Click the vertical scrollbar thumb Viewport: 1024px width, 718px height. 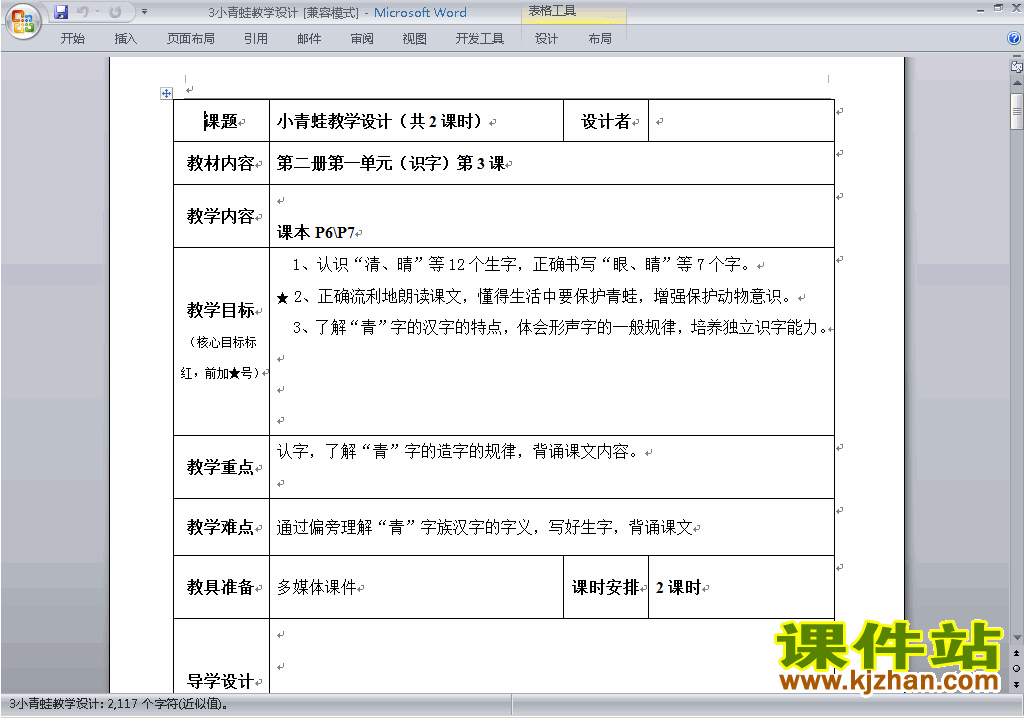1017,112
